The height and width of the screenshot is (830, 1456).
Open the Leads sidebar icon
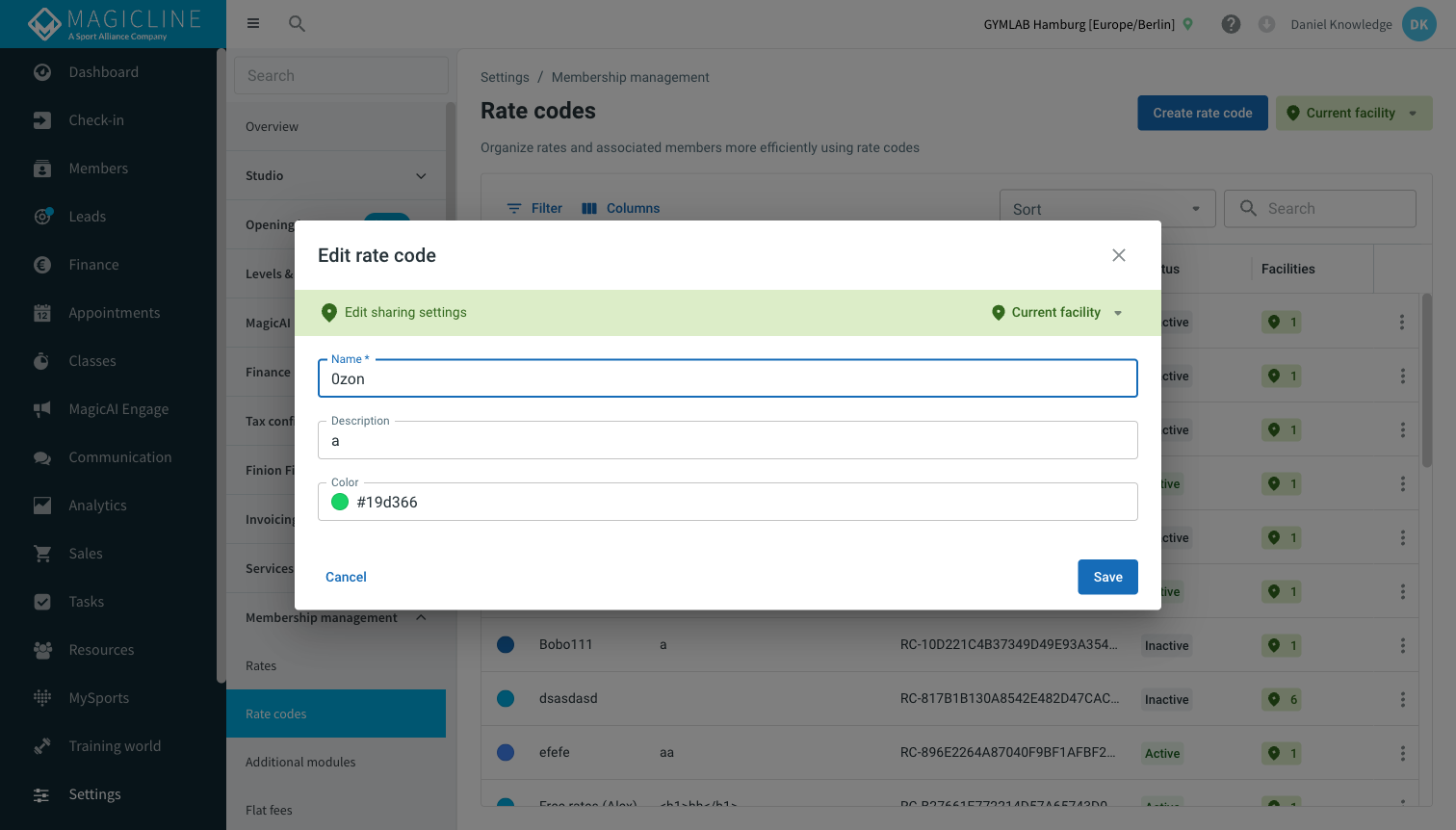42,217
